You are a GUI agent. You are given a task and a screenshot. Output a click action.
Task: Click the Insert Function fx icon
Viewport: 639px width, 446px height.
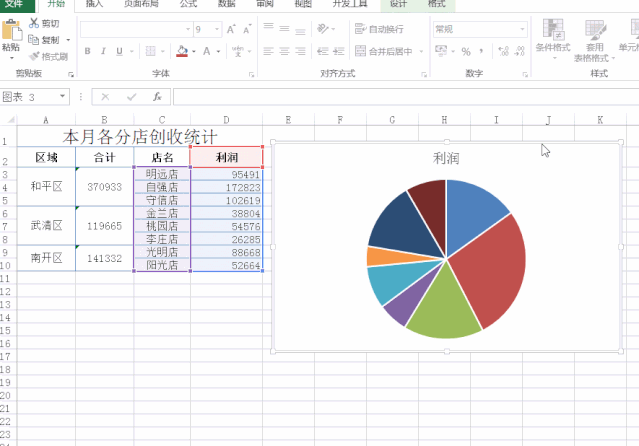[157, 97]
